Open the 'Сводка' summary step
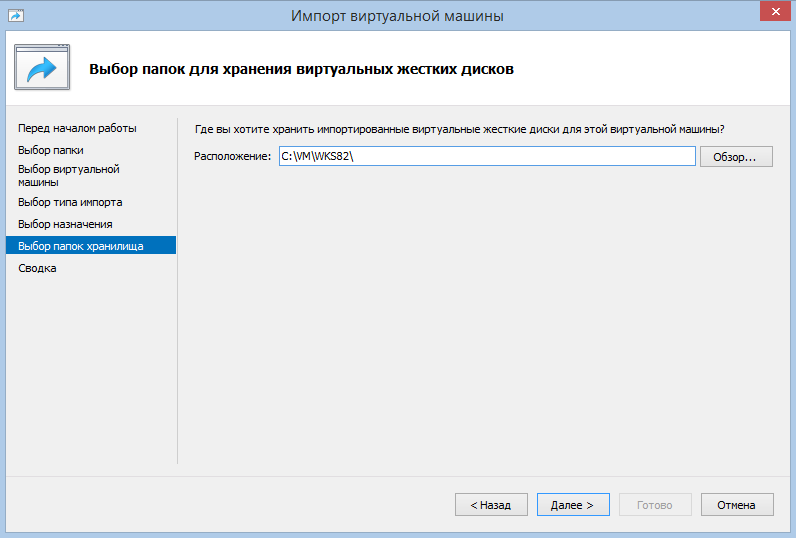 coord(38,268)
